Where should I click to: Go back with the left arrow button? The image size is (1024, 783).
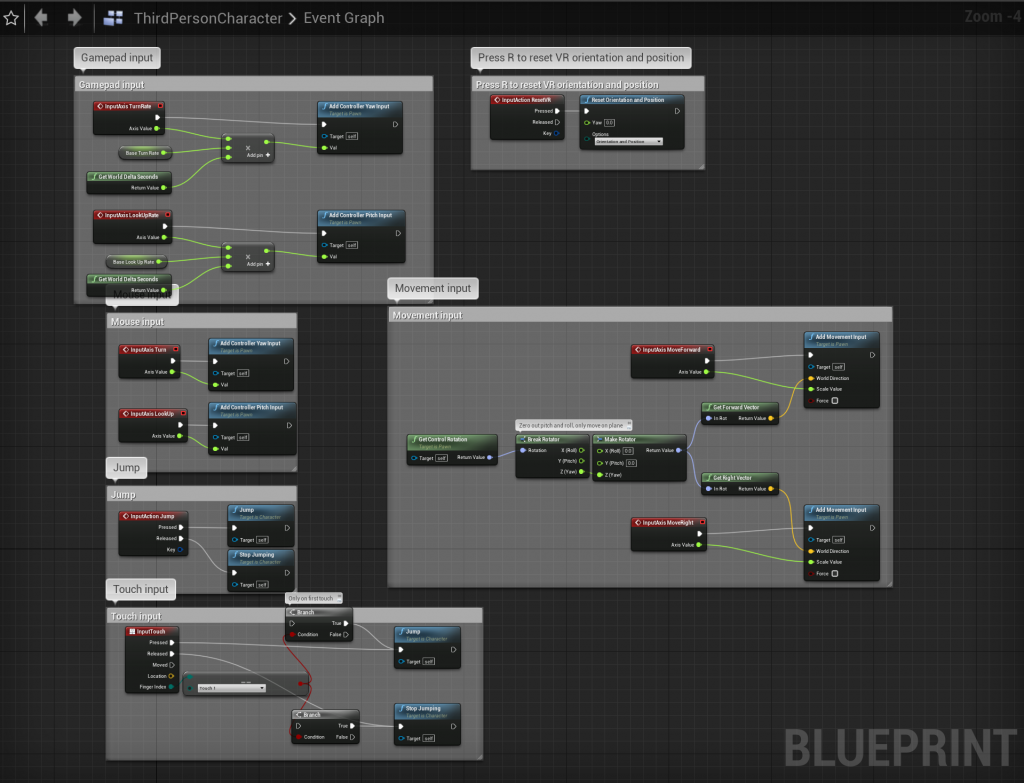41,18
